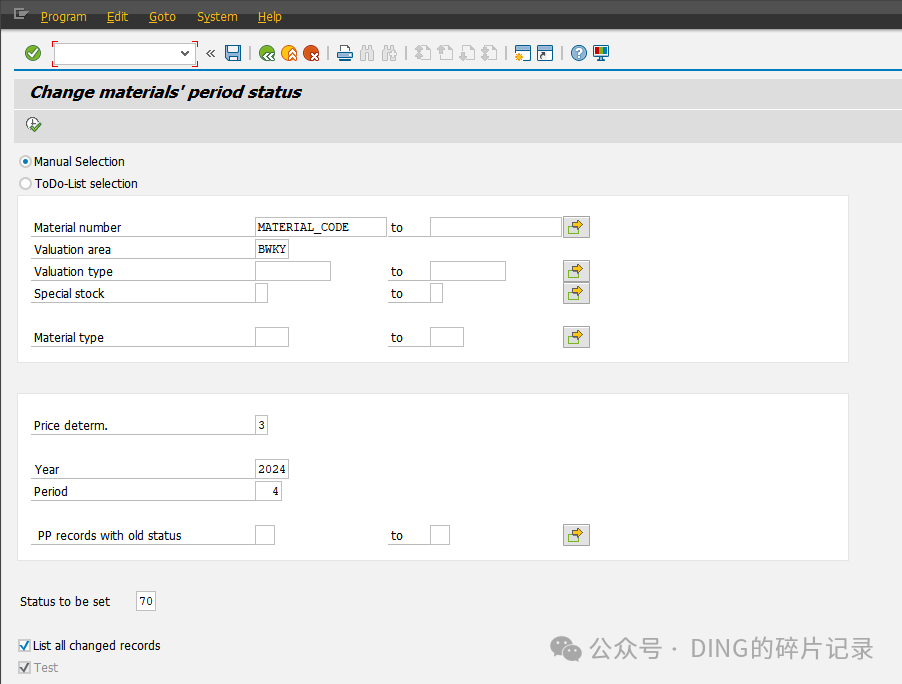Screen dimensions: 902x684
Task: Click the Print icon
Action: (345, 54)
